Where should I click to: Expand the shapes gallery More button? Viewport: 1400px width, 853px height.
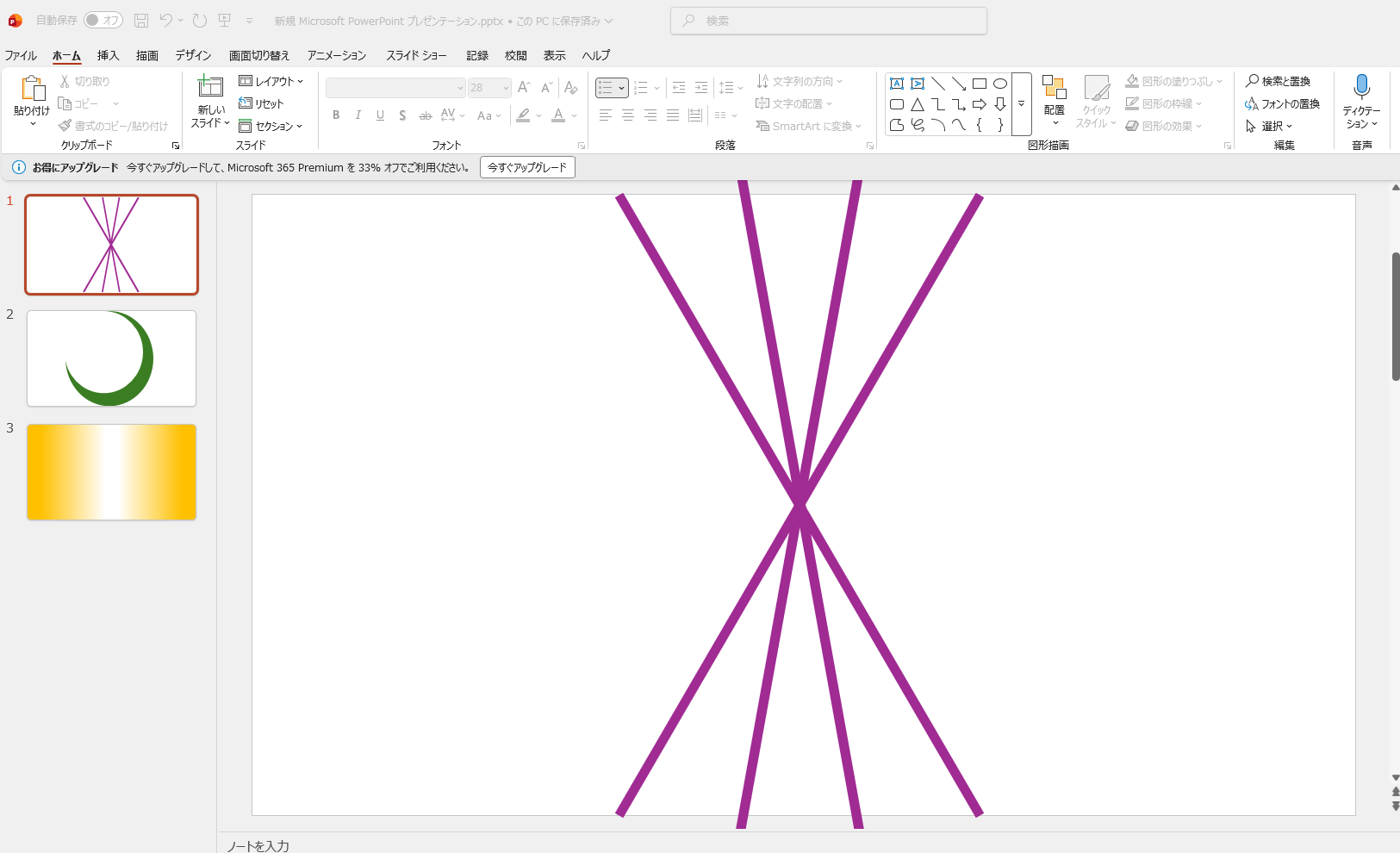pyautogui.click(x=1021, y=104)
